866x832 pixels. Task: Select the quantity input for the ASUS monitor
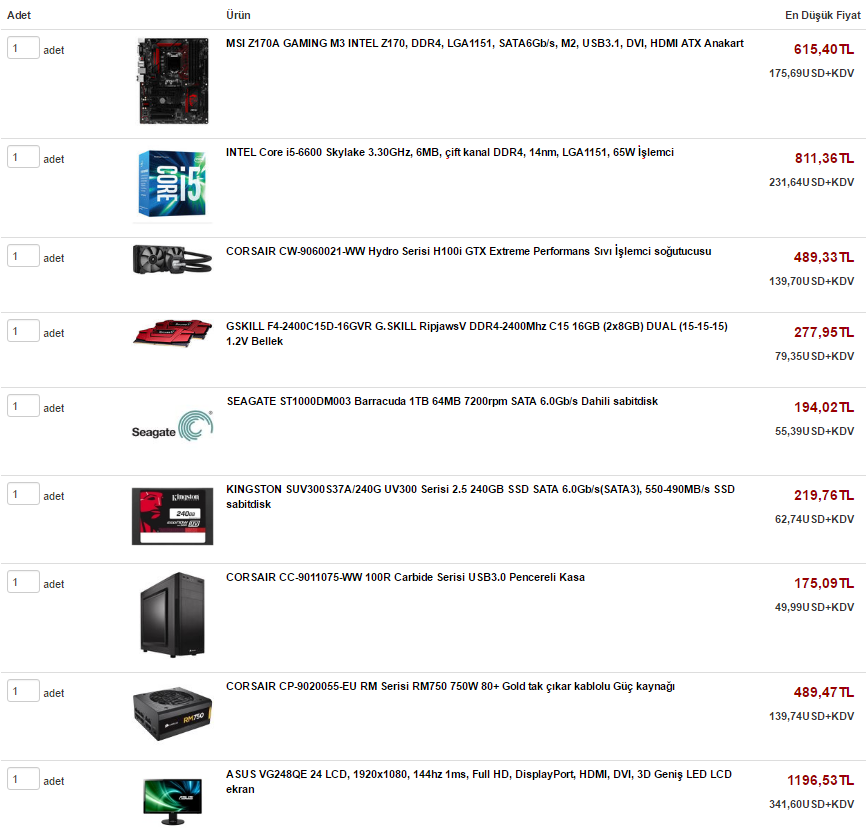click(x=23, y=779)
